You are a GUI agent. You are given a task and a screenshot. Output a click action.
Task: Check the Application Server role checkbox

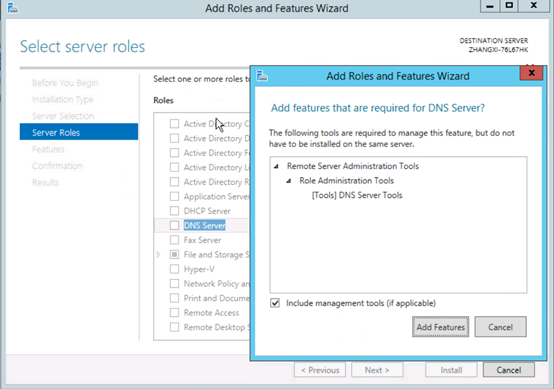coord(175,196)
